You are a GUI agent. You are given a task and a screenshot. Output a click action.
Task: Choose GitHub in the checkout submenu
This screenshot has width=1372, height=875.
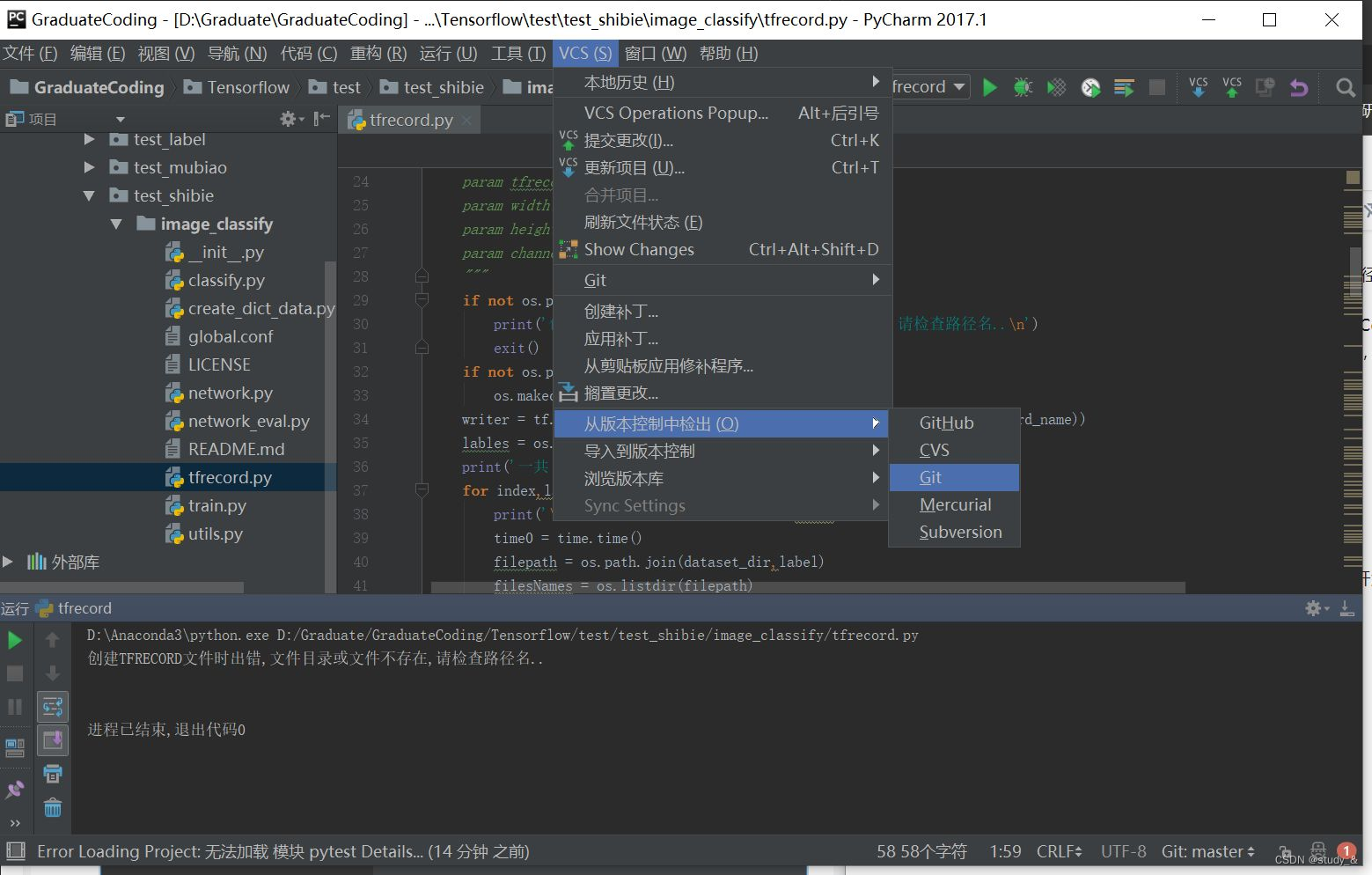pos(946,423)
